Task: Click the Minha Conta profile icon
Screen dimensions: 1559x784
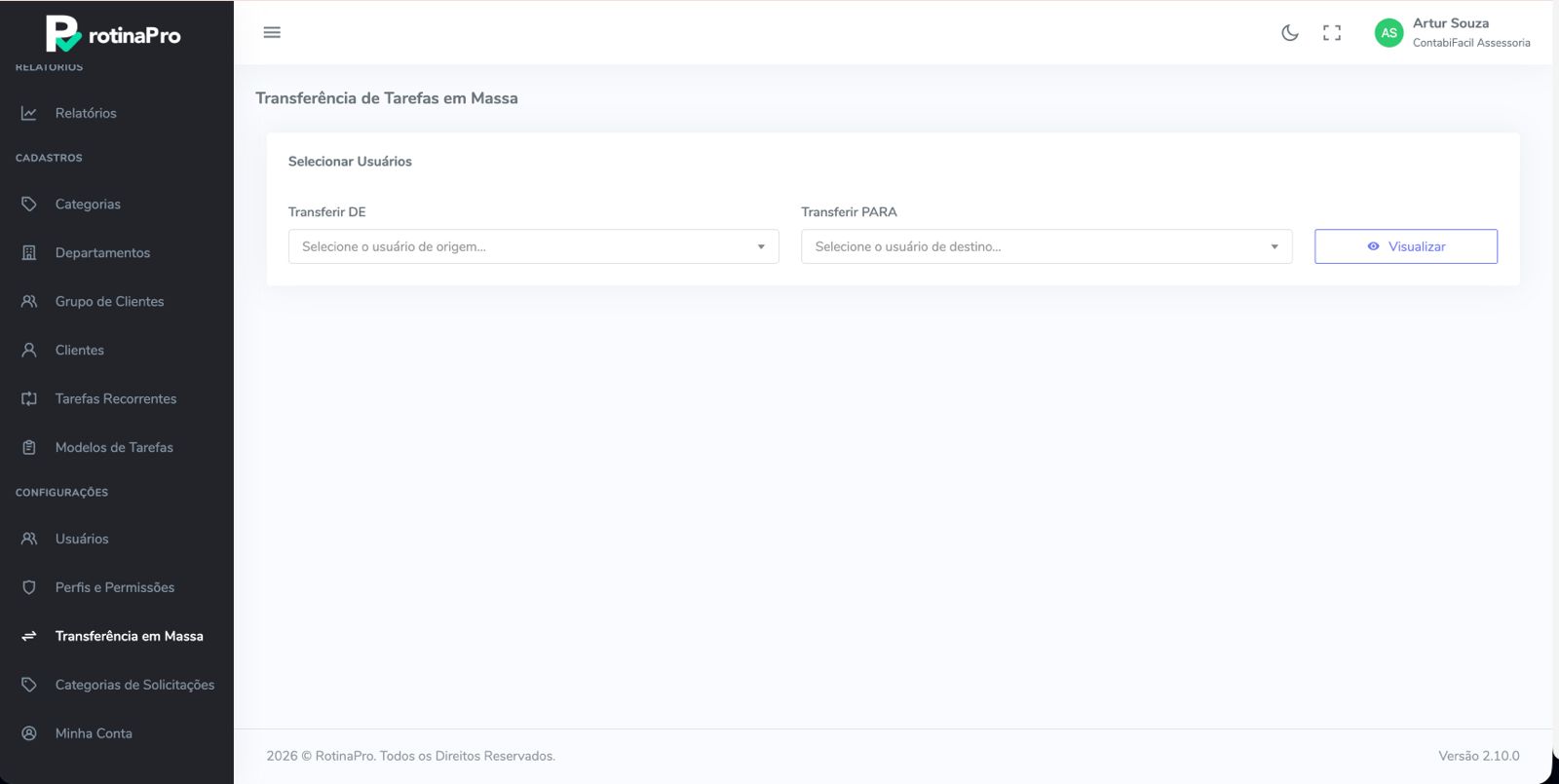Action: click(x=29, y=734)
